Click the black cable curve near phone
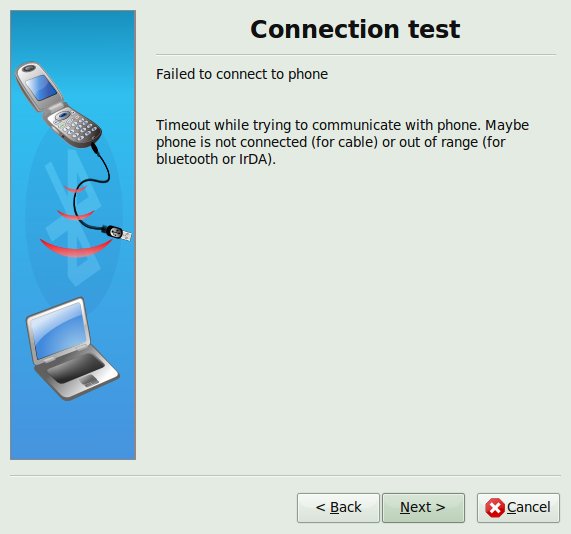Screen dimensions: 571x534 point(101,164)
